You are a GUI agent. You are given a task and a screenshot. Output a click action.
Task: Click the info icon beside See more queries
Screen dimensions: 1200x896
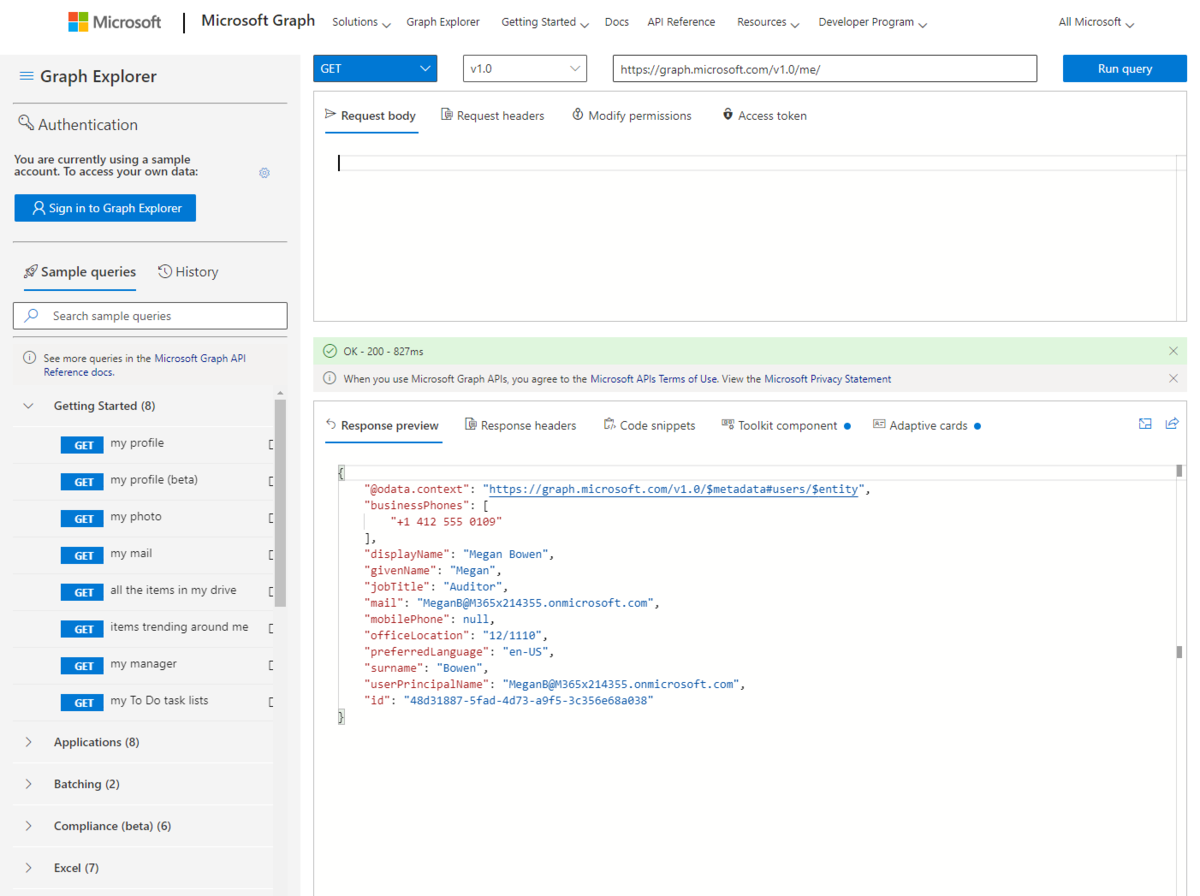pos(29,358)
